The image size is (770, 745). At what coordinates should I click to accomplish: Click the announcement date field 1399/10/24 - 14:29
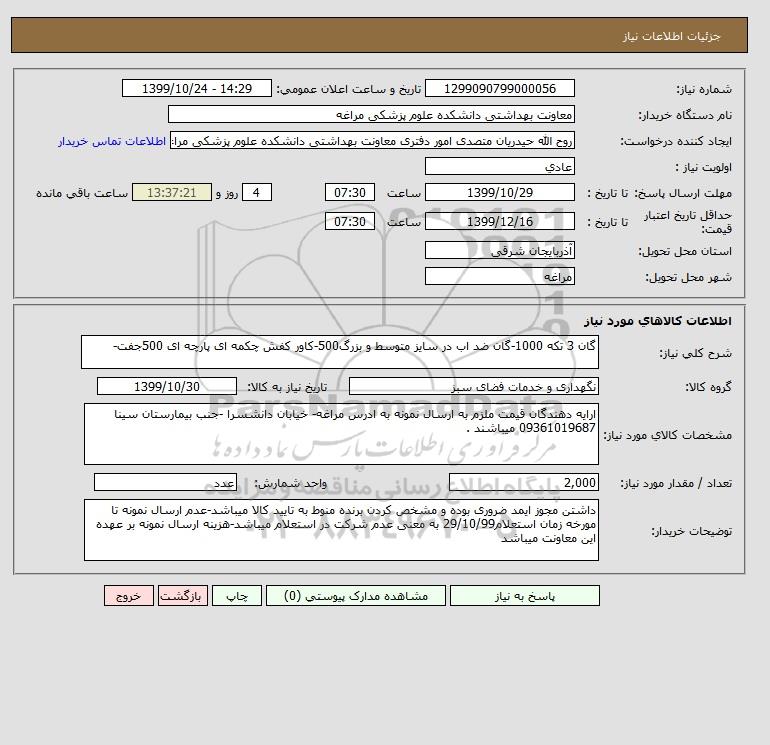coord(196,88)
